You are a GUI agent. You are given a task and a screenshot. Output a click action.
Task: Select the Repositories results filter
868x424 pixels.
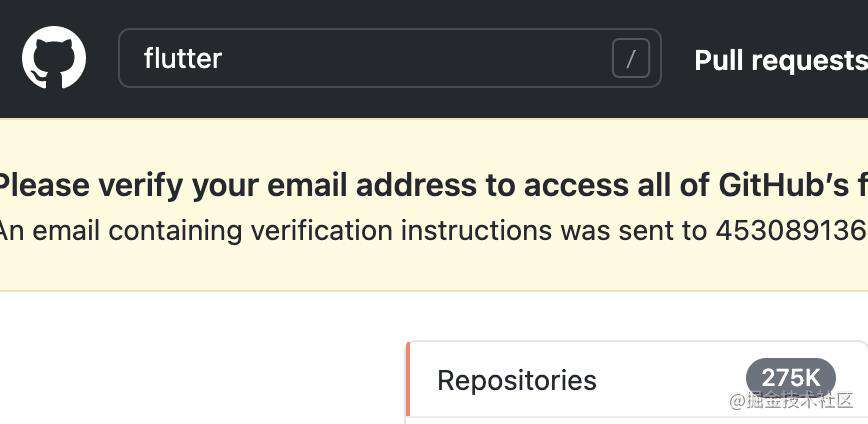pyautogui.click(x=637, y=379)
